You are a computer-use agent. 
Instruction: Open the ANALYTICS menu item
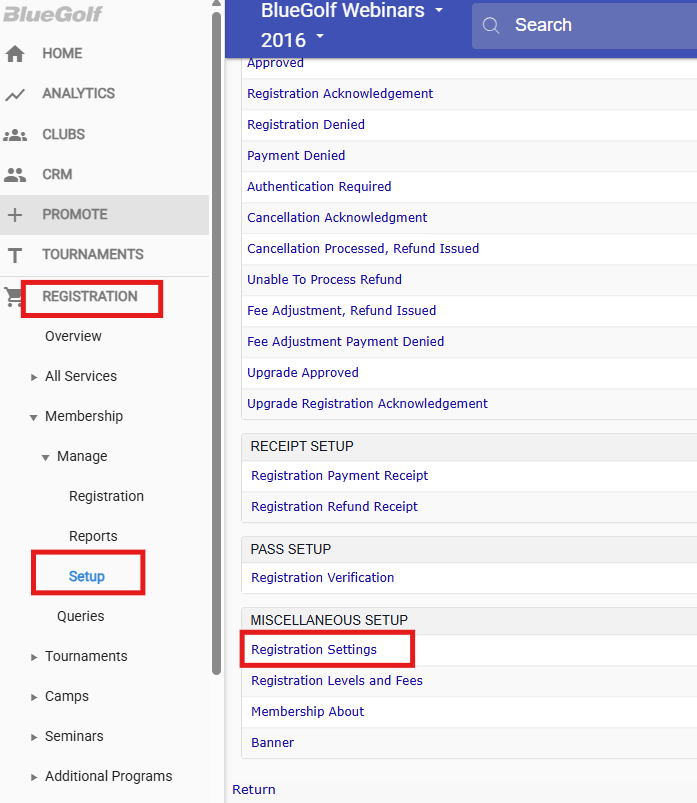click(x=79, y=93)
